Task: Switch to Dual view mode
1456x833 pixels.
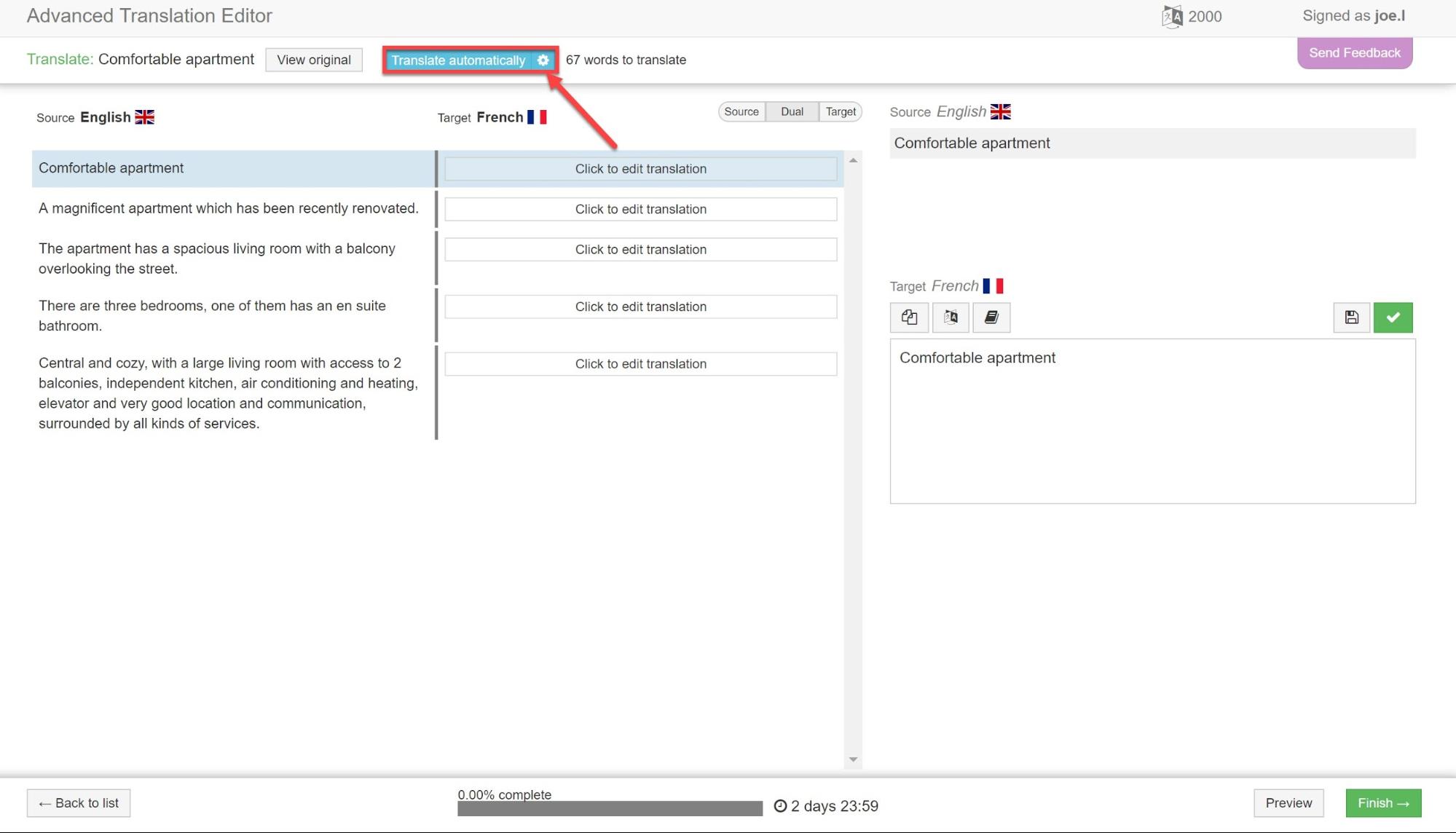Action: coord(792,111)
